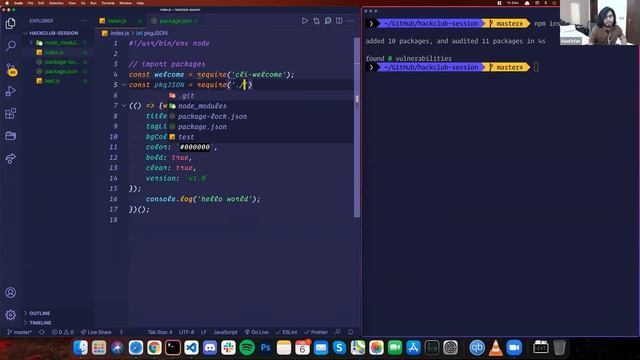Select node_modules from the path suggestions
640x360 pixels.
261,106
